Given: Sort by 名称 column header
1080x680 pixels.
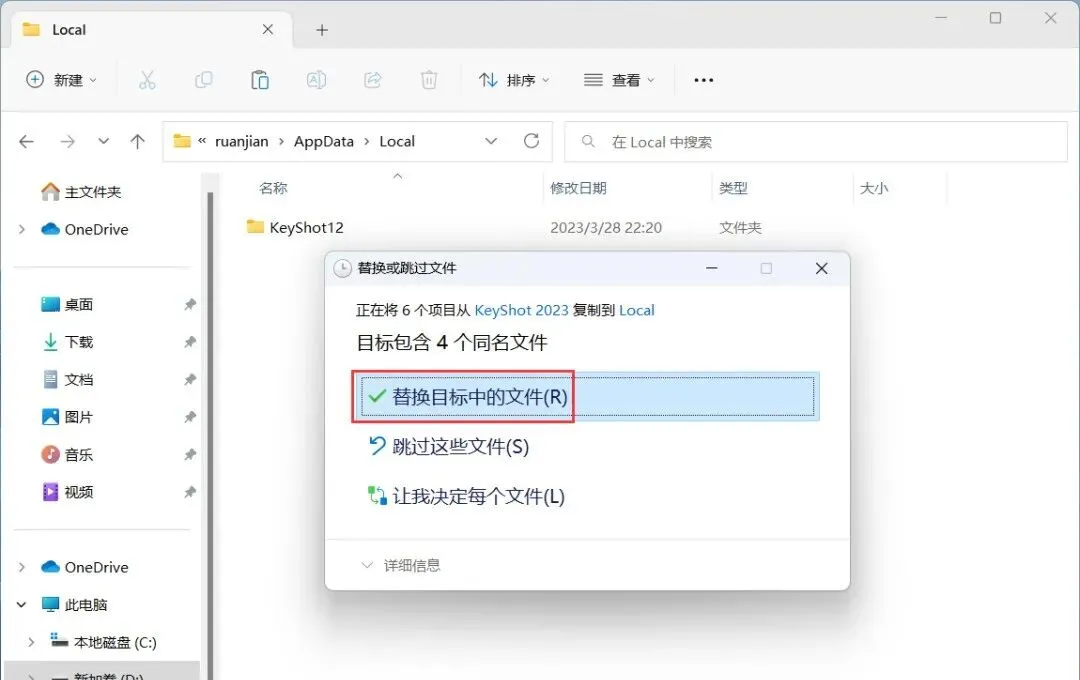Looking at the screenshot, I should pos(273,188).
